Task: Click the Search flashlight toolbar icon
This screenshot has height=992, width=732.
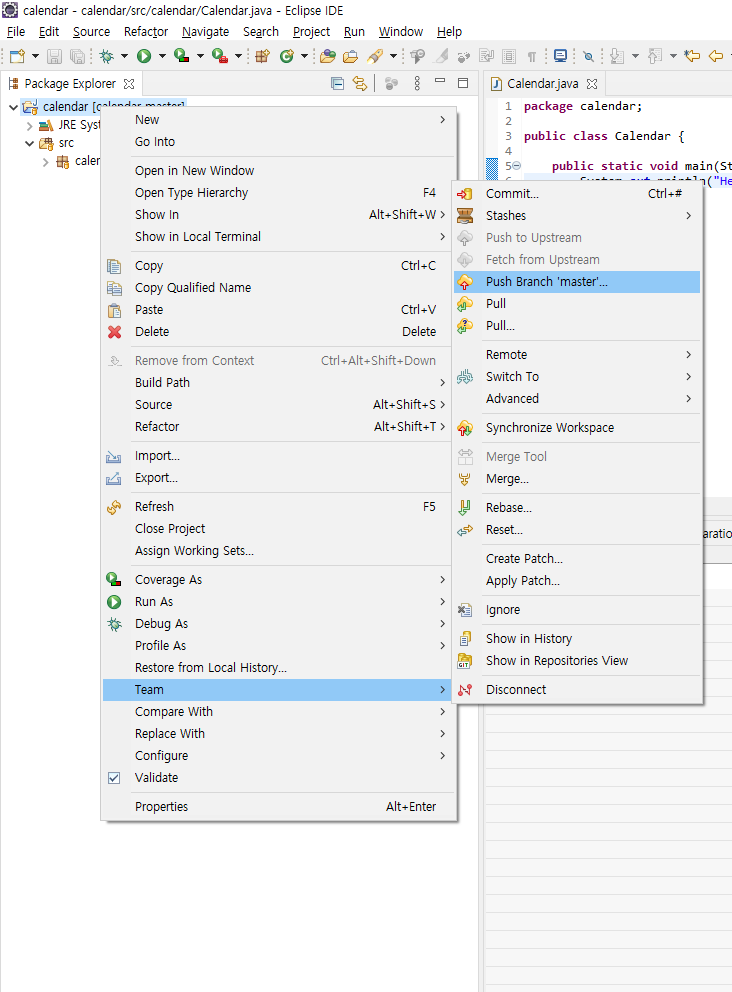Action: 375,56
